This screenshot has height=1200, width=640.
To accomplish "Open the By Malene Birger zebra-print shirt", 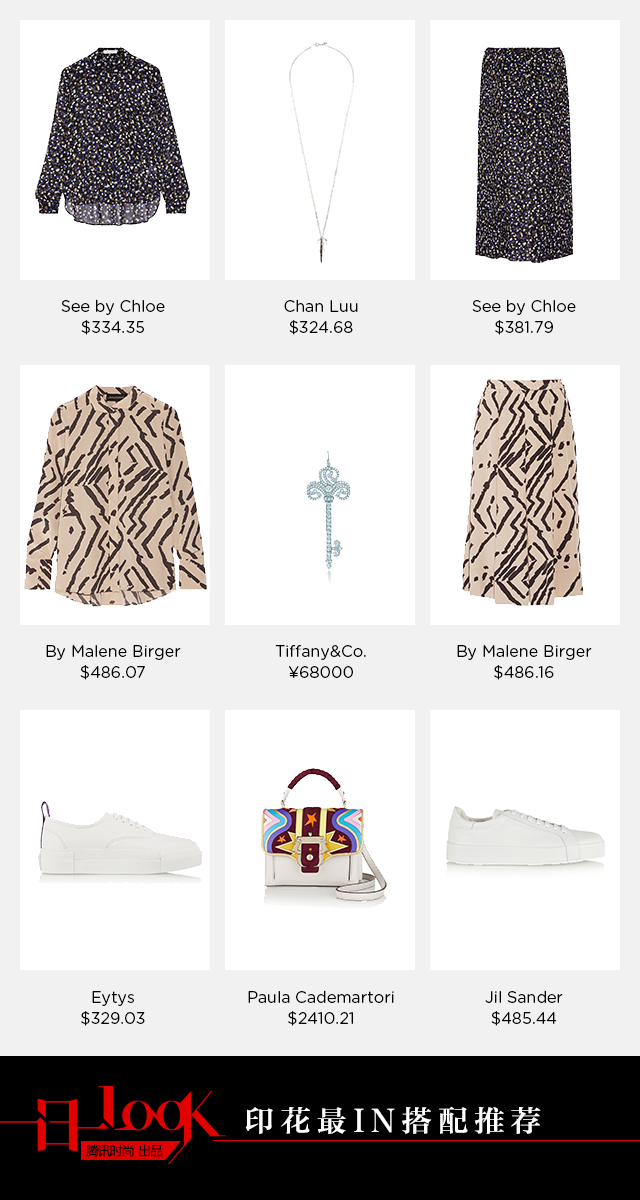I will [x=114, y=495].
